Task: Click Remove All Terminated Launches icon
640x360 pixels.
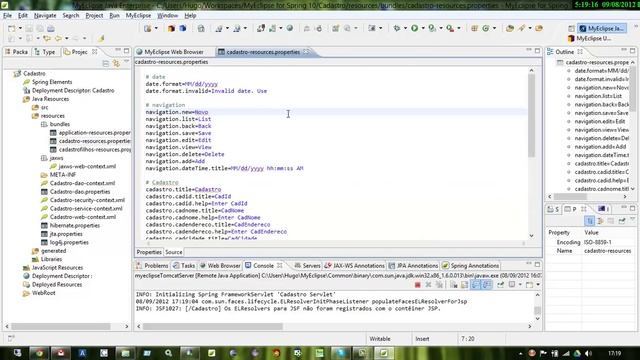Action: (439, 284)
